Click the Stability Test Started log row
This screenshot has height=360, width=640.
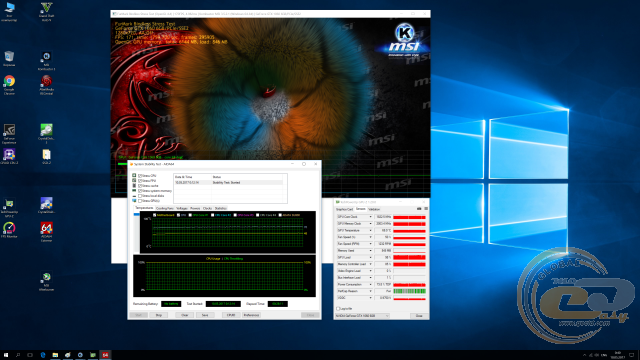tap(229, 182)
